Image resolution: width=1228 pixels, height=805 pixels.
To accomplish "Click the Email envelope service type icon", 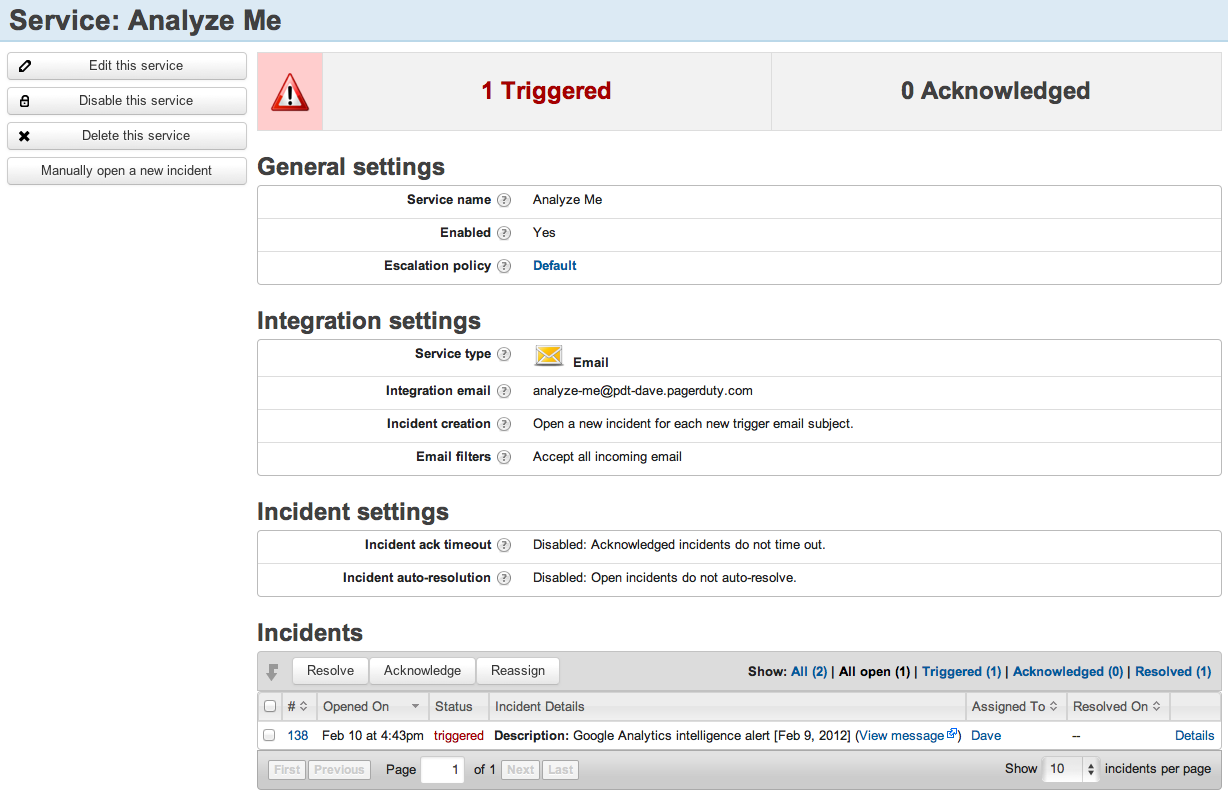I will click(x=549, y=356).
